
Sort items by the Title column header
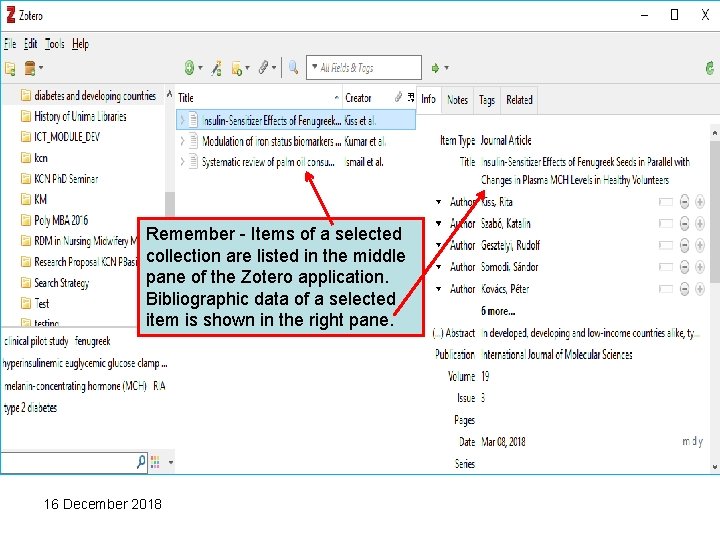pos(259,97)
